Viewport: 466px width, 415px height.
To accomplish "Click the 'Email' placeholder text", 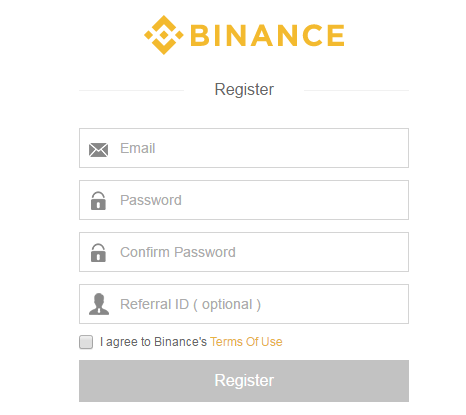I will pyautogui.click(x=138, y=148).
